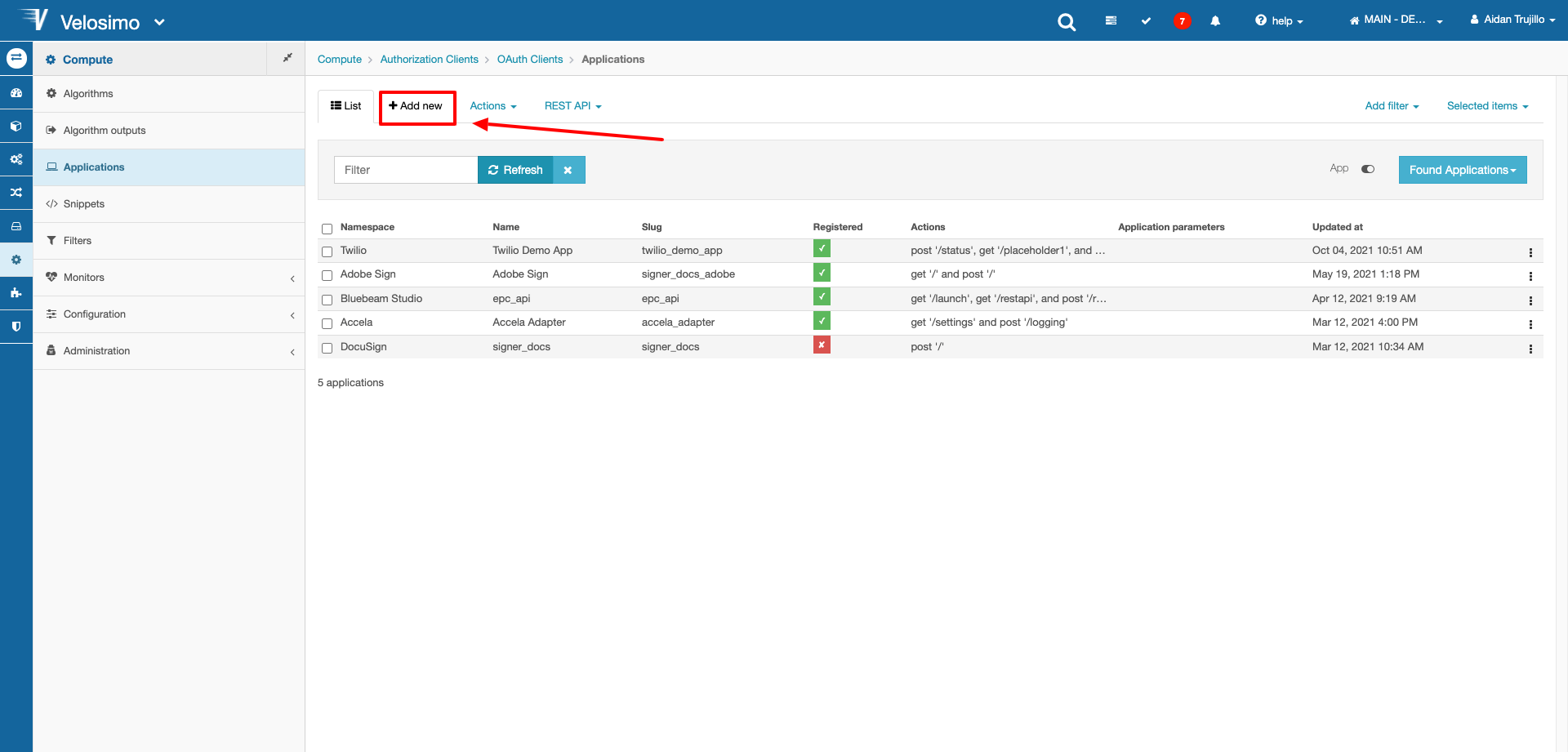Click the Updated at column header
The height and width of the screenshot is (752, 1568).
click(x=1338, y=227)
